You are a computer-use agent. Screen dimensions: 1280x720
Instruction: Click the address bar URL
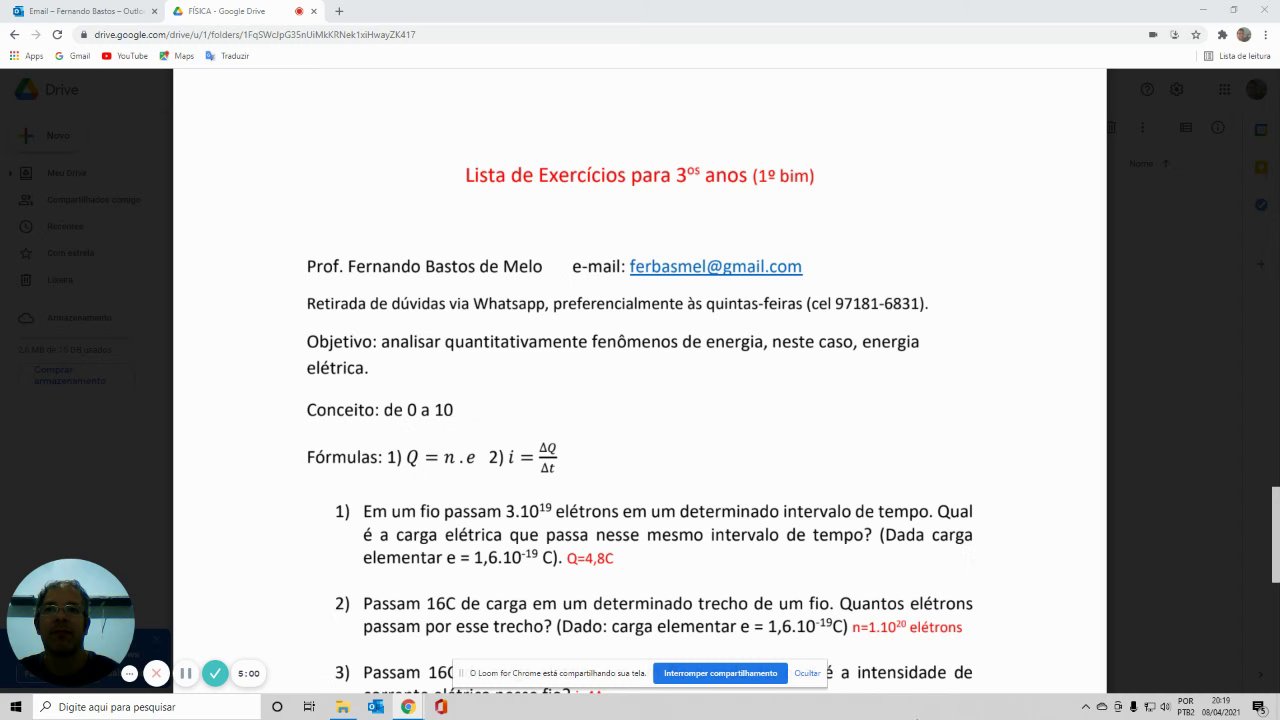coord(255,34)
